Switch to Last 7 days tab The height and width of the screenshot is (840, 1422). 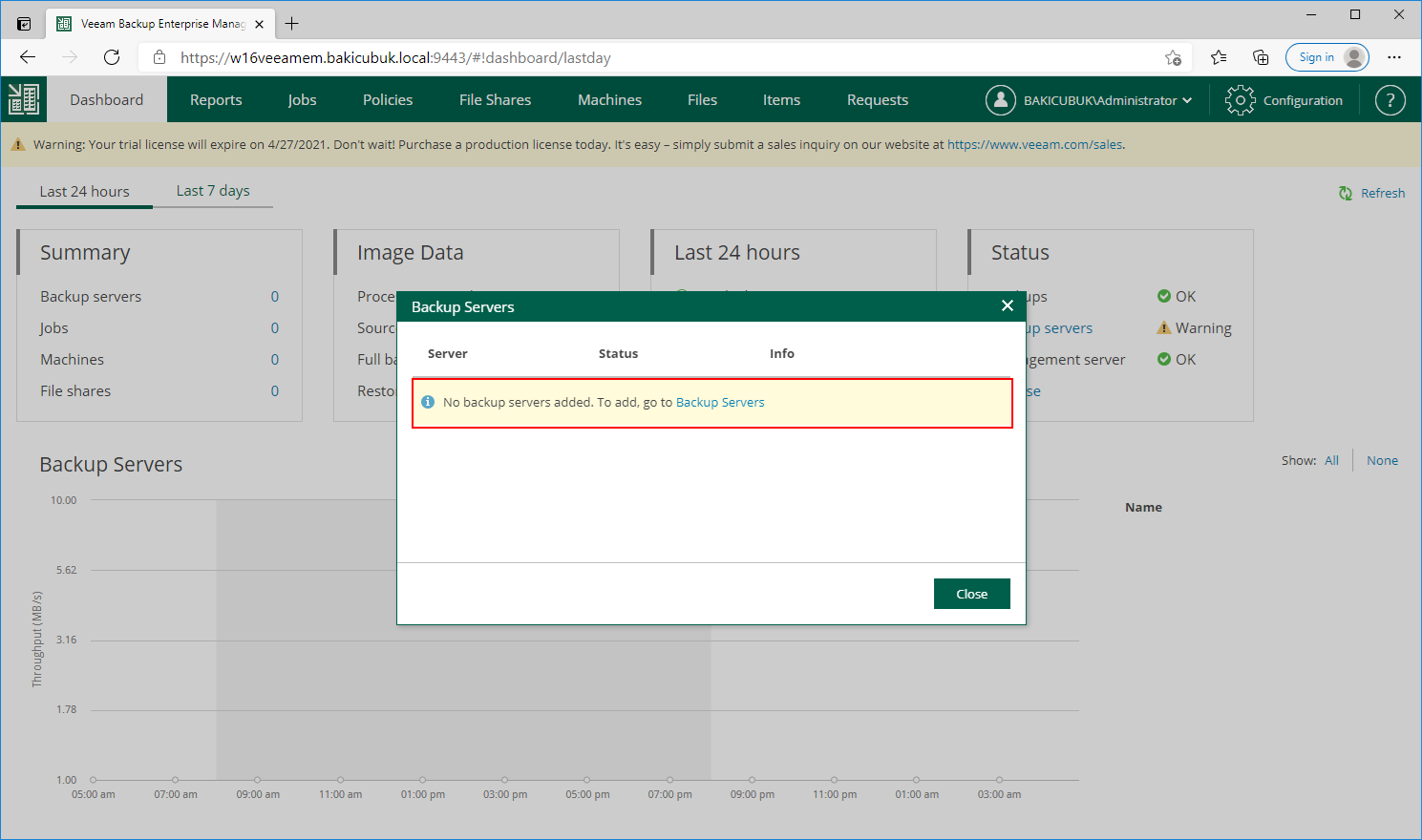pyautogui.click(x=213, y=191)
